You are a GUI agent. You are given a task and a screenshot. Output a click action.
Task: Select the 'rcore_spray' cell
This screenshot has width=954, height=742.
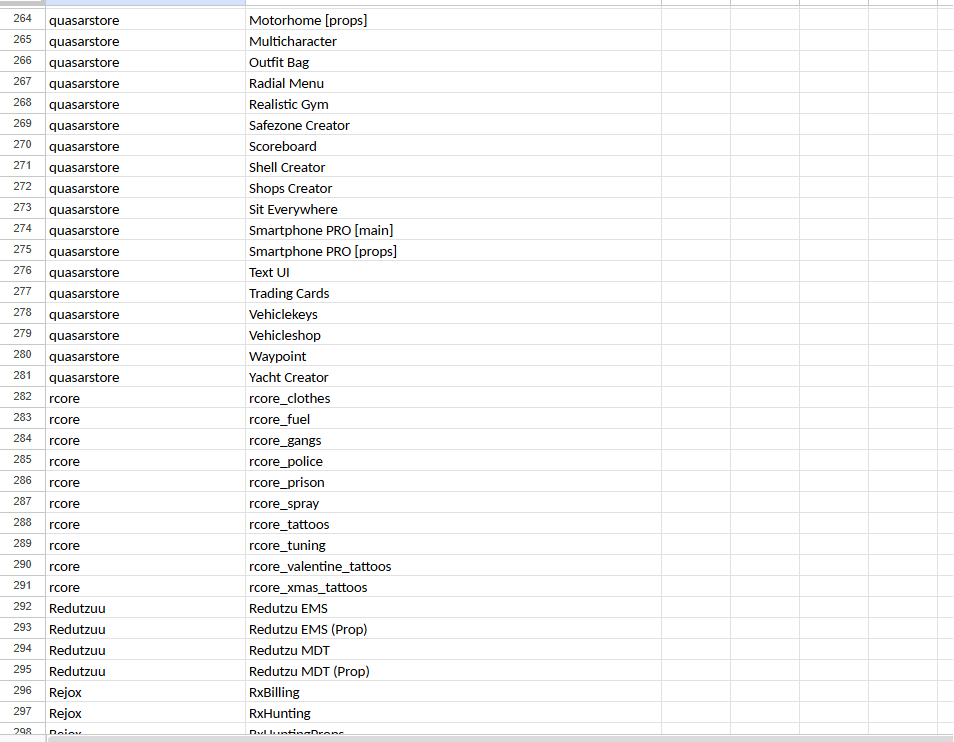click(x=453, y=503)
